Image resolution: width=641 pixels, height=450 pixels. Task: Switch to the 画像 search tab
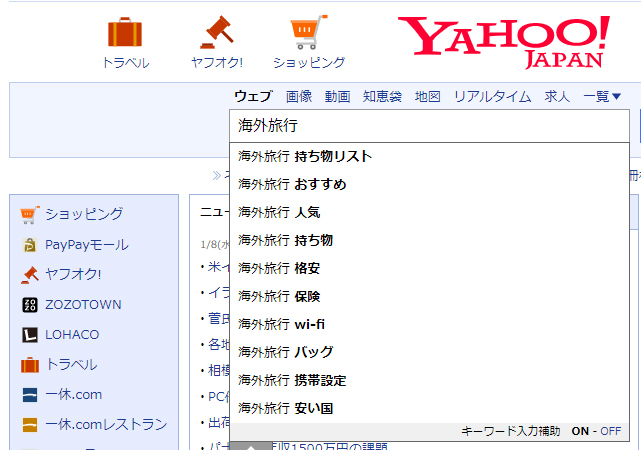(x=299, y=96)
